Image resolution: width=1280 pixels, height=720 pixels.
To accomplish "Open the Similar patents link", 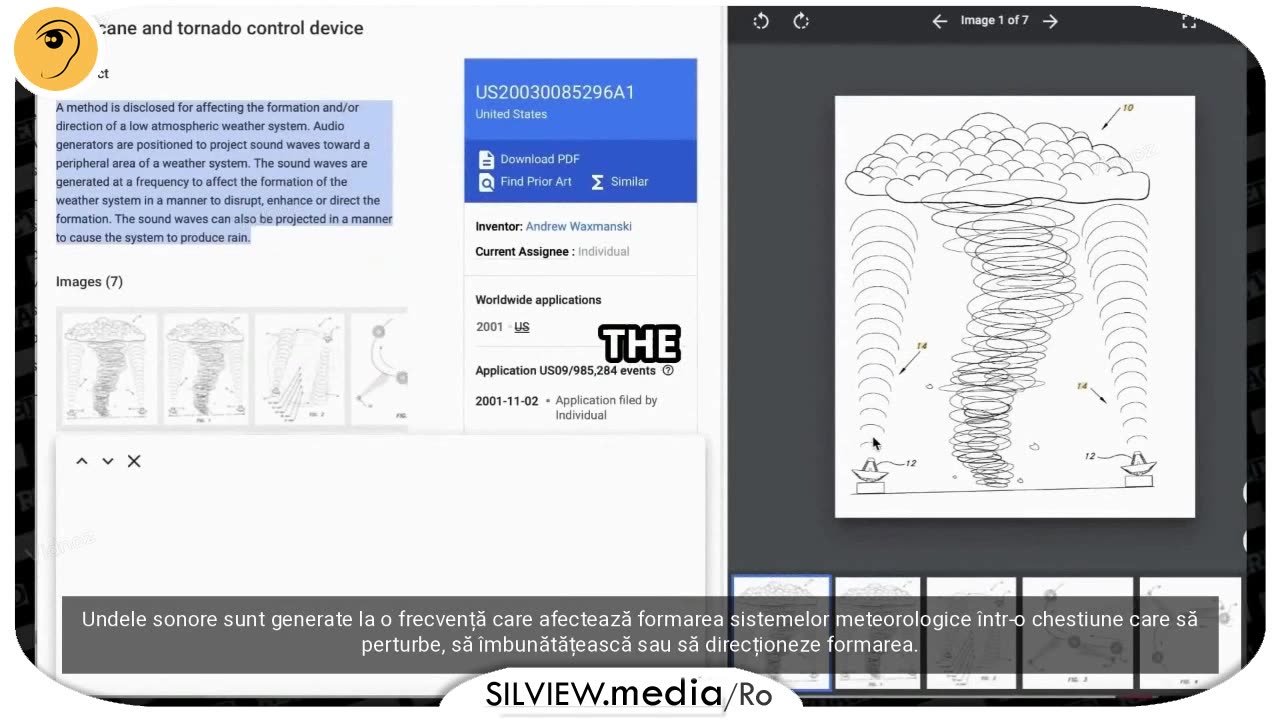I will coord(629,182).
